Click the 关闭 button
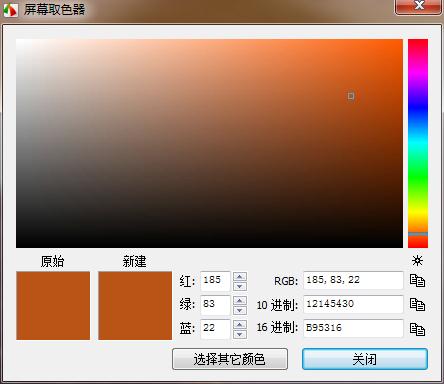The height and width of the screenshot is (384, 444). (x=365, y=359)
